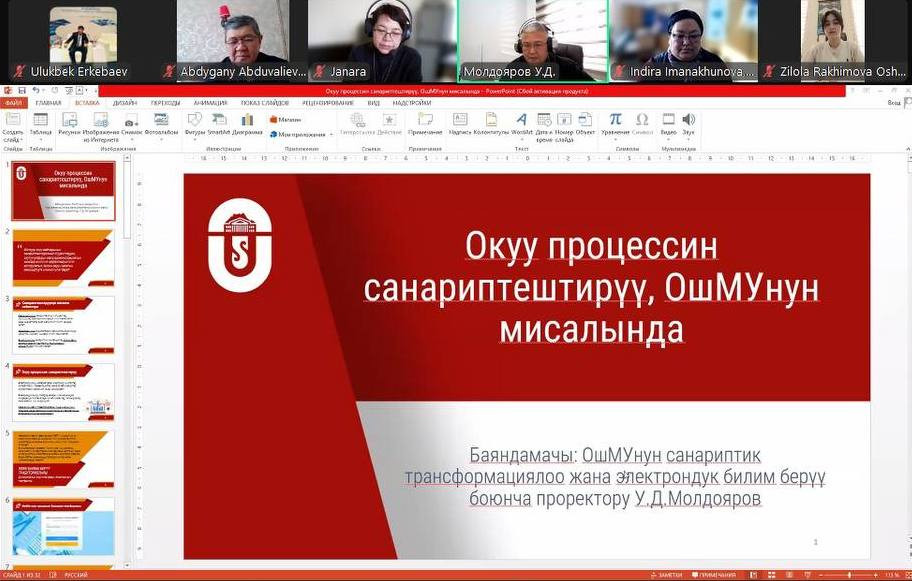Screen dimensions: 912x581
Task: Expand the Звук (audio) dropdown
Action: click(x=688, y=123)
